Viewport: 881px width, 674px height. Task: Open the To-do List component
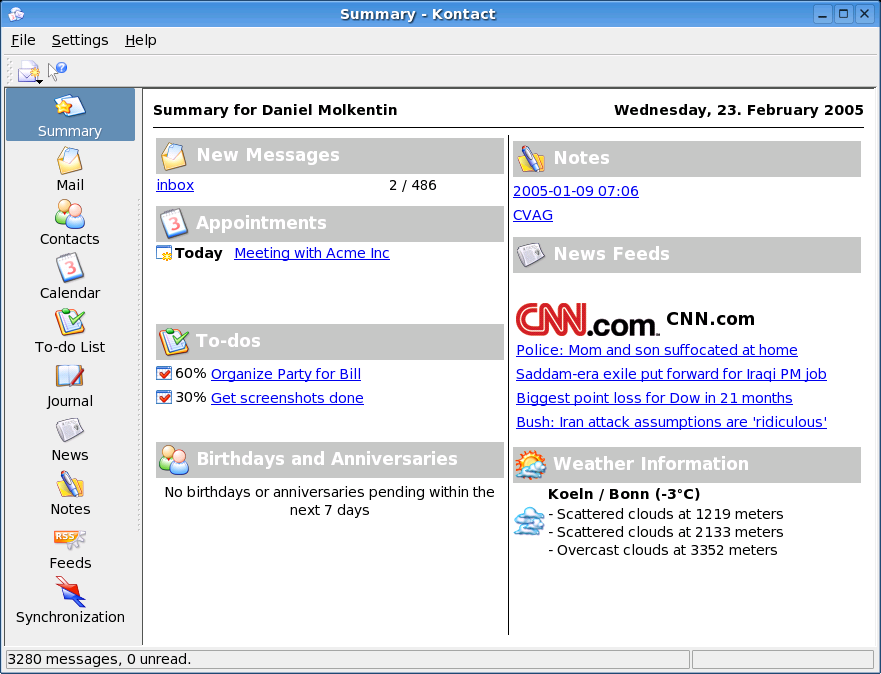tap(70, 331)
